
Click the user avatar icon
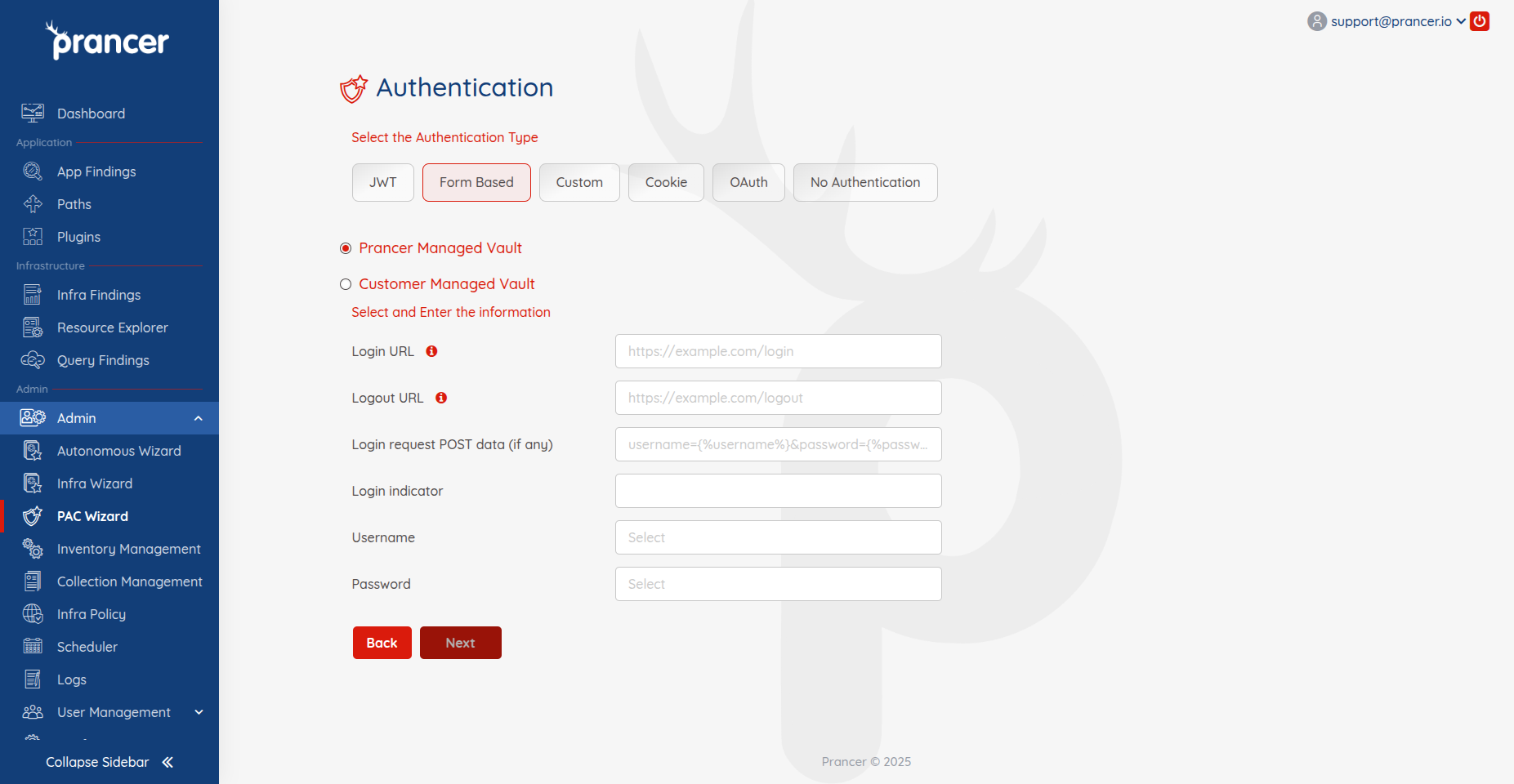pyautogui.click(x=1317, y=21)
